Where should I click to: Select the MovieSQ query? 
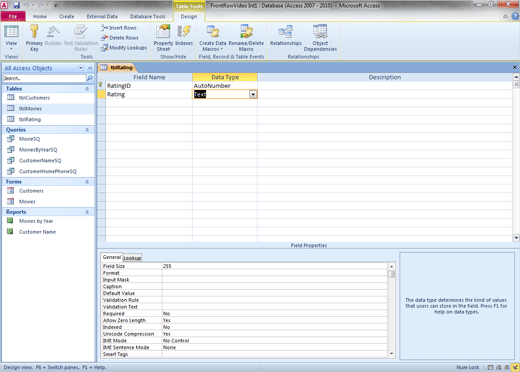29,139
